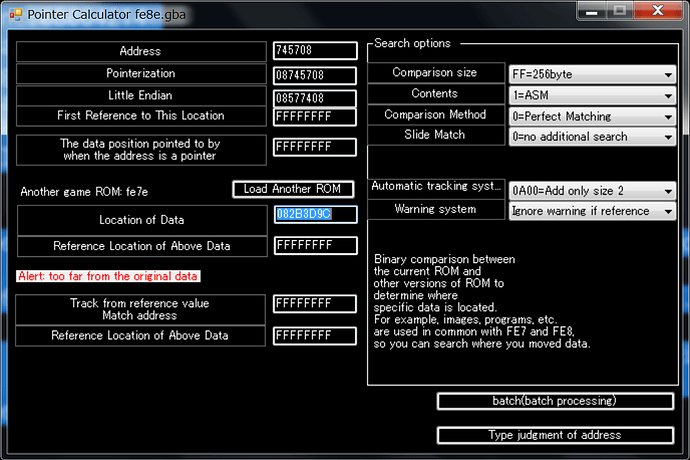Click the Another game ROM: fe7e text
The height and width of the screenshot is (460, 690).
coord(84,192)
